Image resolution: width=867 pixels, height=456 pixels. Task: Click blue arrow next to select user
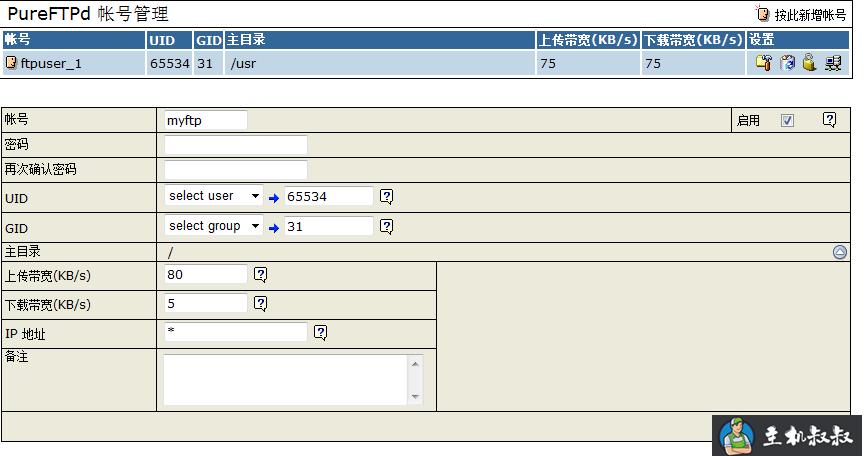click(x=274, y=198)
